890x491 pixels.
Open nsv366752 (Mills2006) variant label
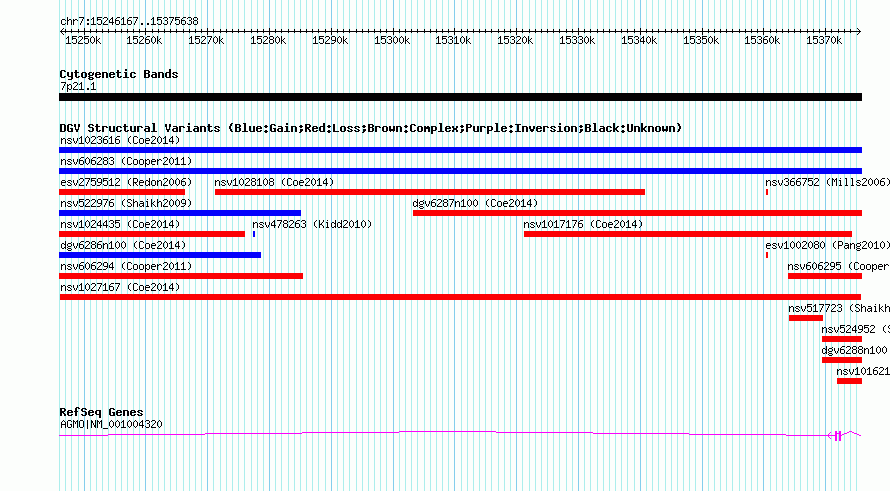tap(828, 182)
